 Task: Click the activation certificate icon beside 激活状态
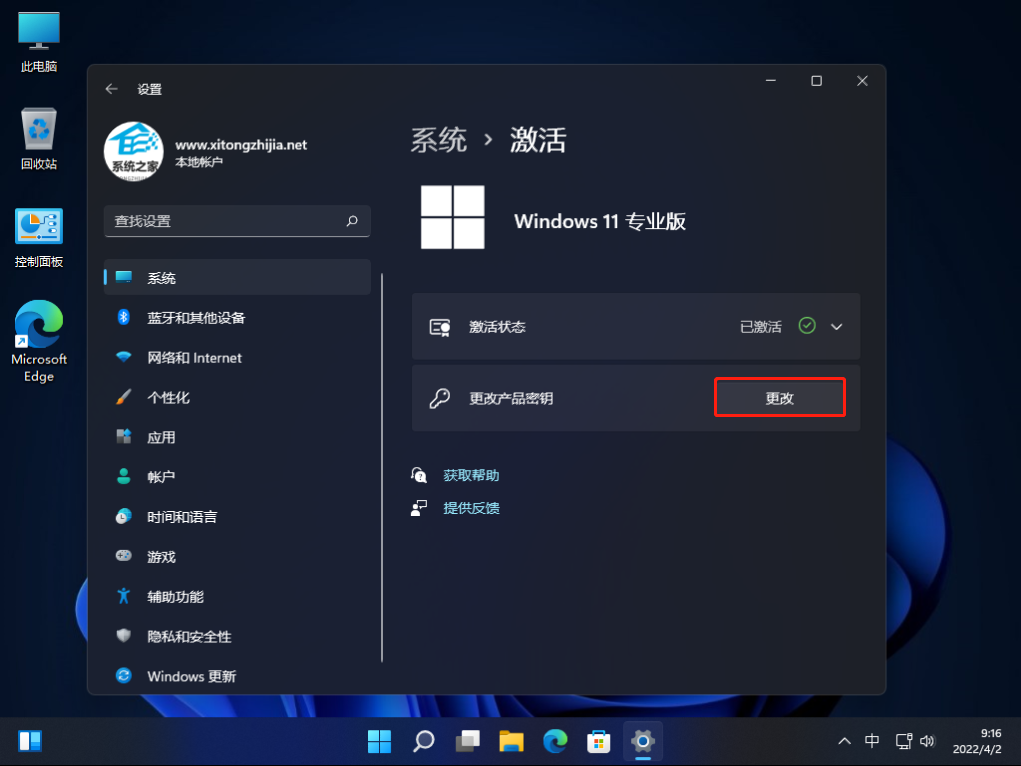[440, 327]
